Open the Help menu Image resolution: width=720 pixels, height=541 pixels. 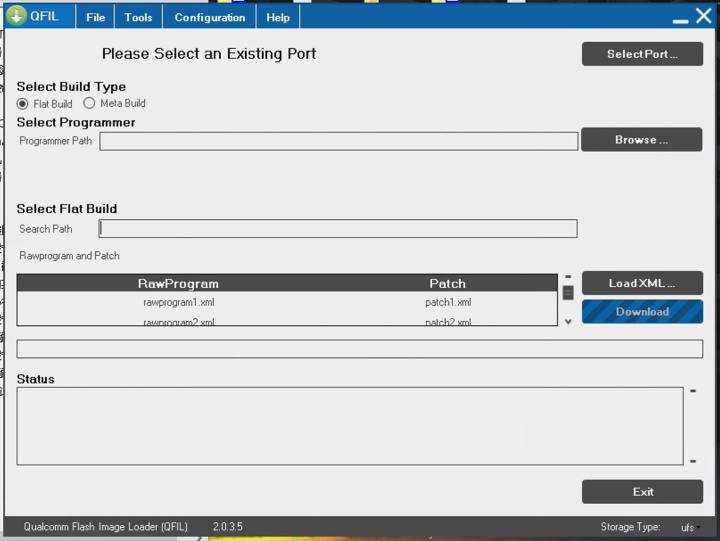tap(278, 17)
